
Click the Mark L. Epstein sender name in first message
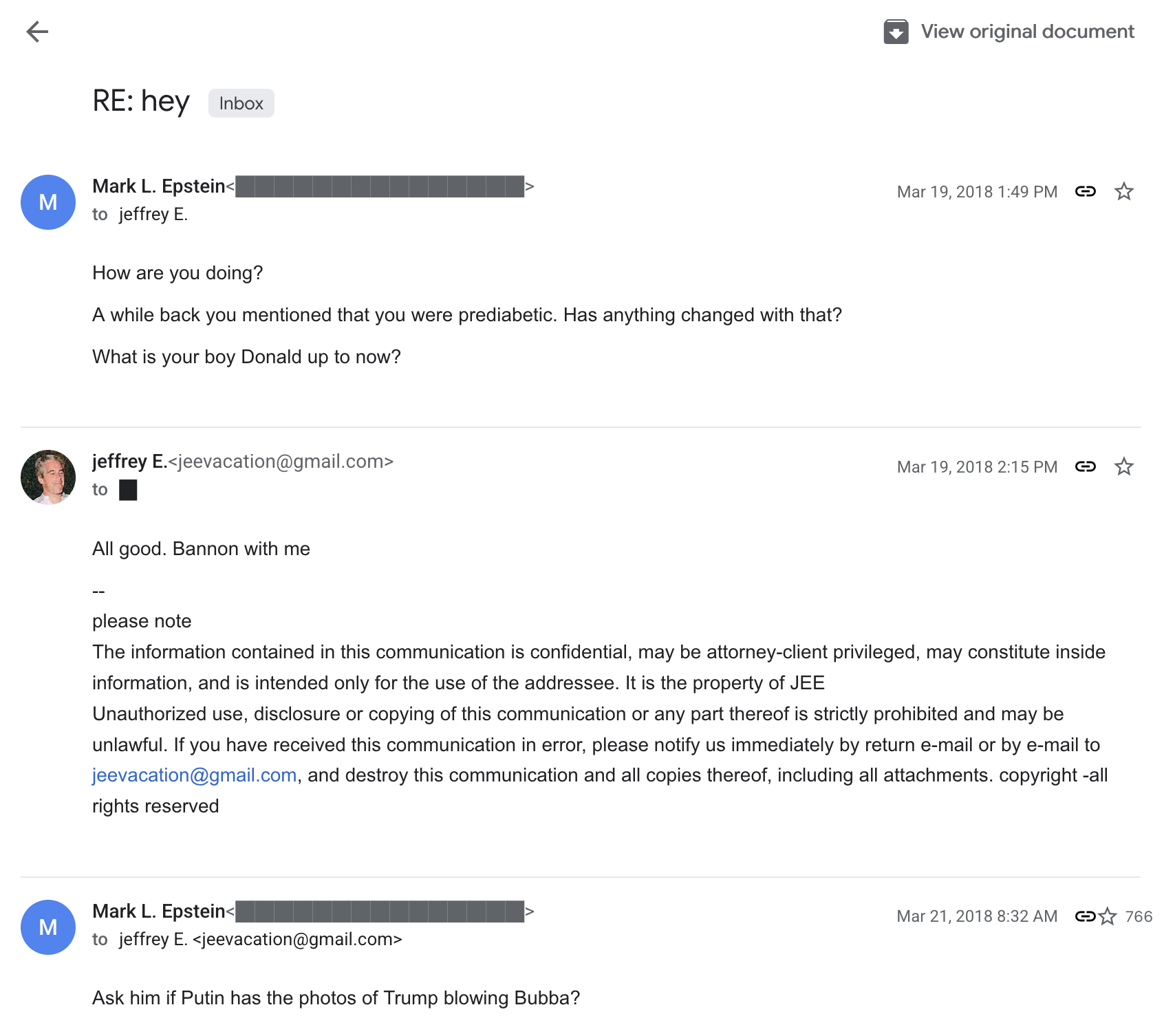tap(159, 186)
